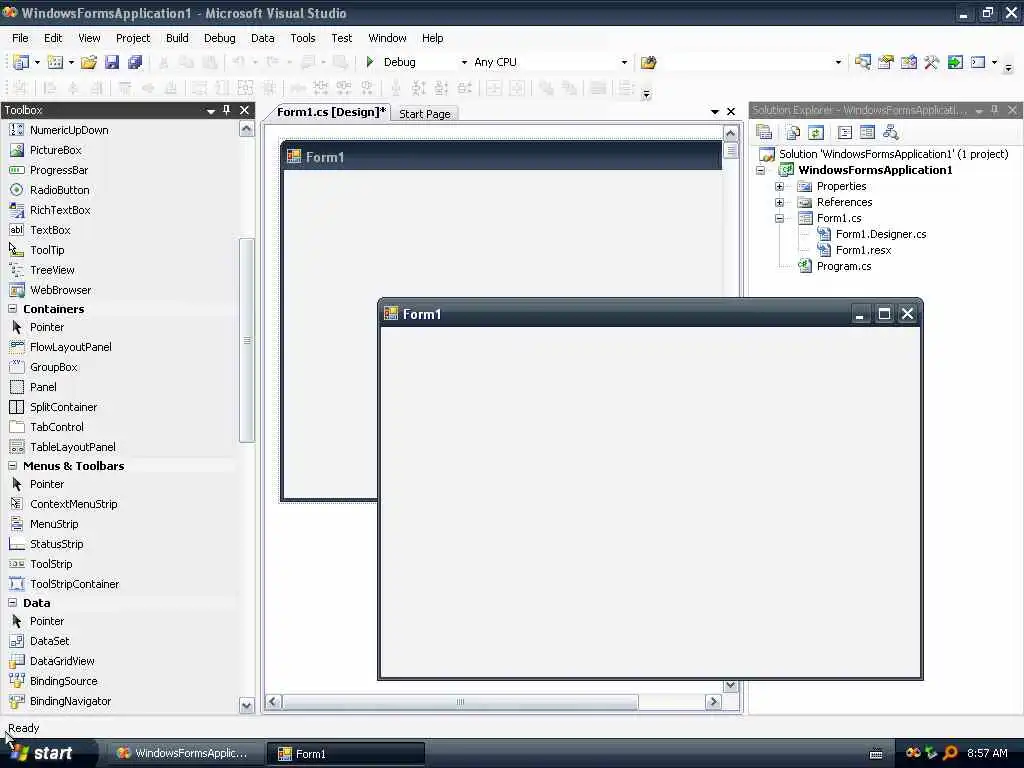Select Program.cs in Solution Explorer
Image resolution: width=1024 pixels, height=768 pixels.
(844, 266)
